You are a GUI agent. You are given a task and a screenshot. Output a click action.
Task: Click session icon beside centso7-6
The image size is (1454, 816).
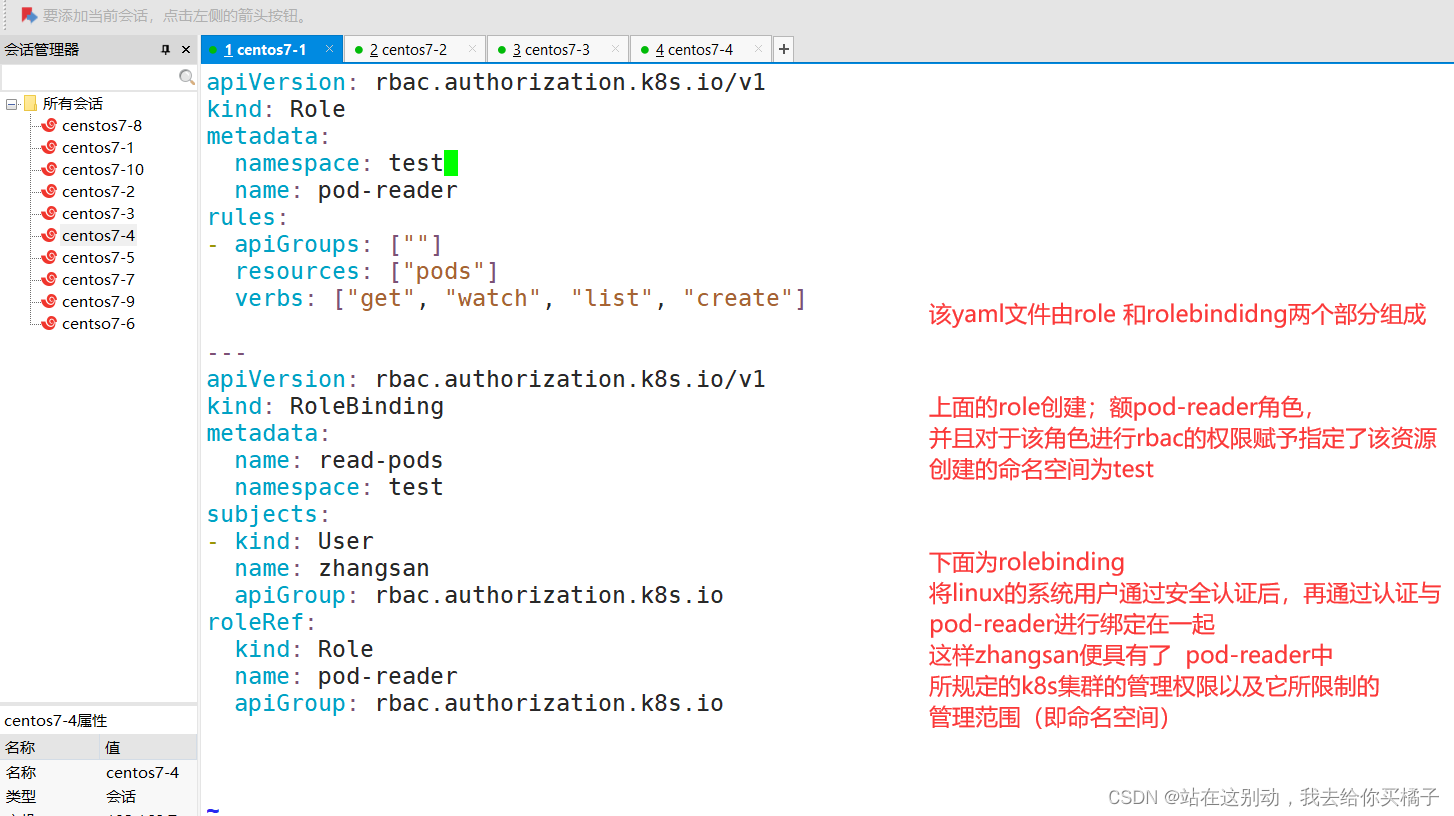pyautogui.click(x=49, y=324)
